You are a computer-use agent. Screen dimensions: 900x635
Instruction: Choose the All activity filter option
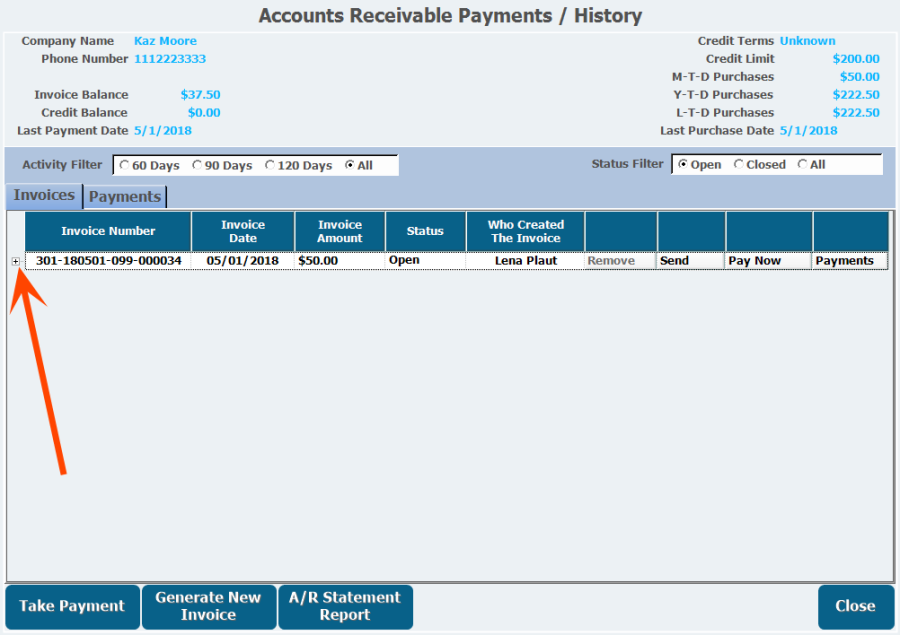(x=350, y=165)
